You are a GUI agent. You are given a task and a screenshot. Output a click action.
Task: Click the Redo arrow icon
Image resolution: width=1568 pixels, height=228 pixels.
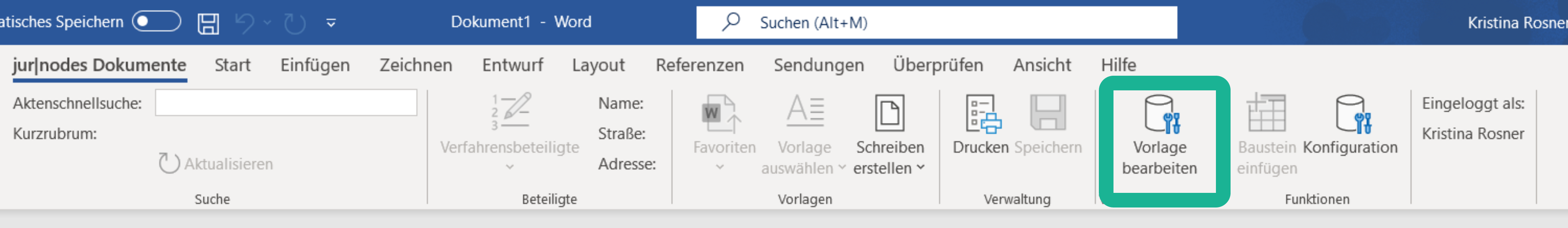(295, 23)
